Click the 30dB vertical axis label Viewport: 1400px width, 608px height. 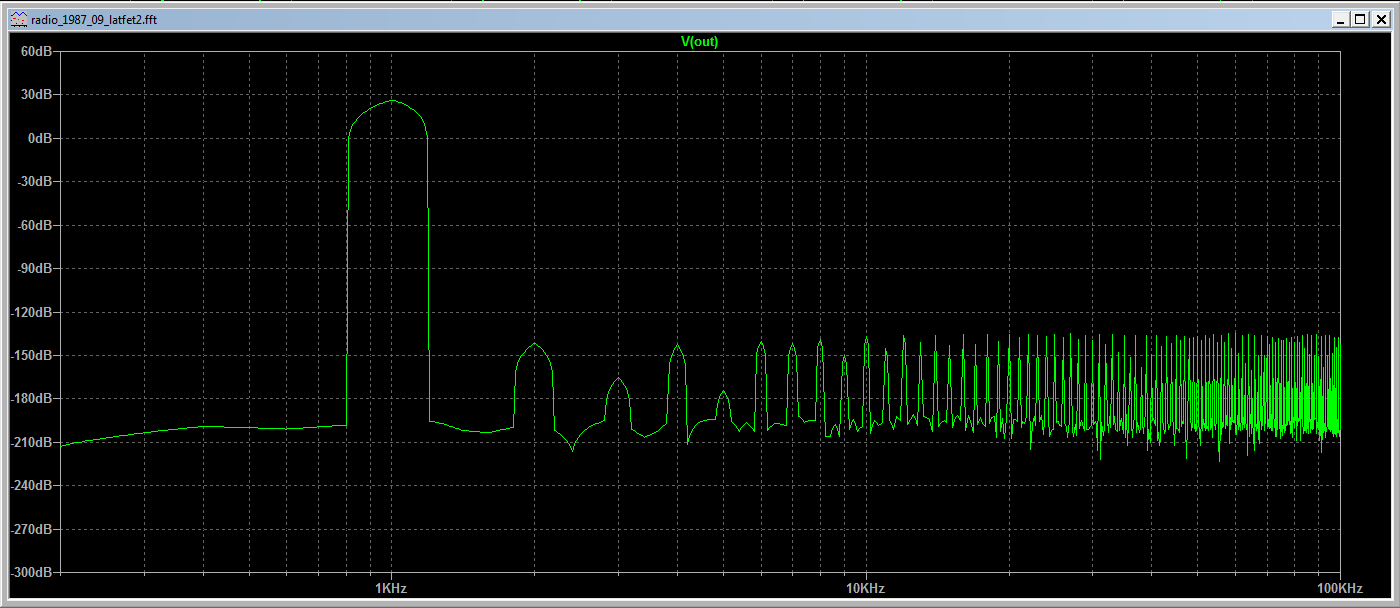coord(36,94)
